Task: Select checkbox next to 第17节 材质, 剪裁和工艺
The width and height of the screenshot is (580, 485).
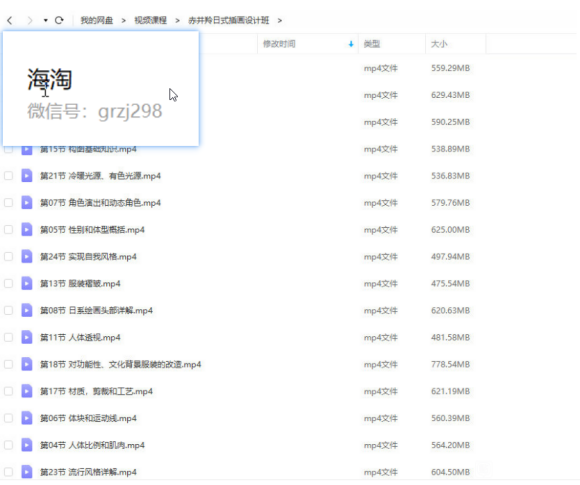Action: click(x=8, y=391)
